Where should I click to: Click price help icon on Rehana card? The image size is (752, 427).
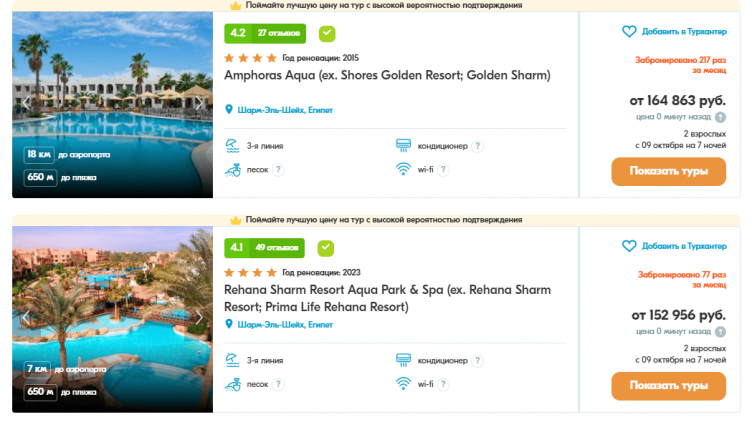coord(720,331)
